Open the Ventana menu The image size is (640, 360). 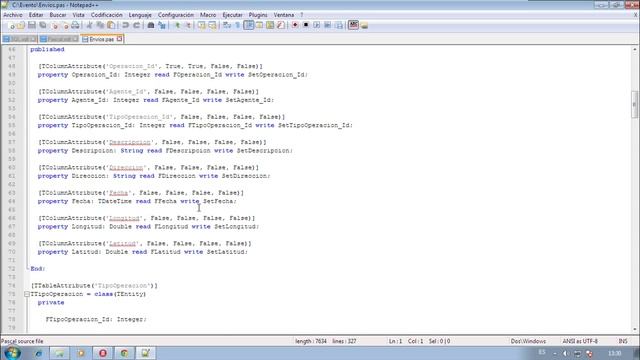(x=284, y=15)
